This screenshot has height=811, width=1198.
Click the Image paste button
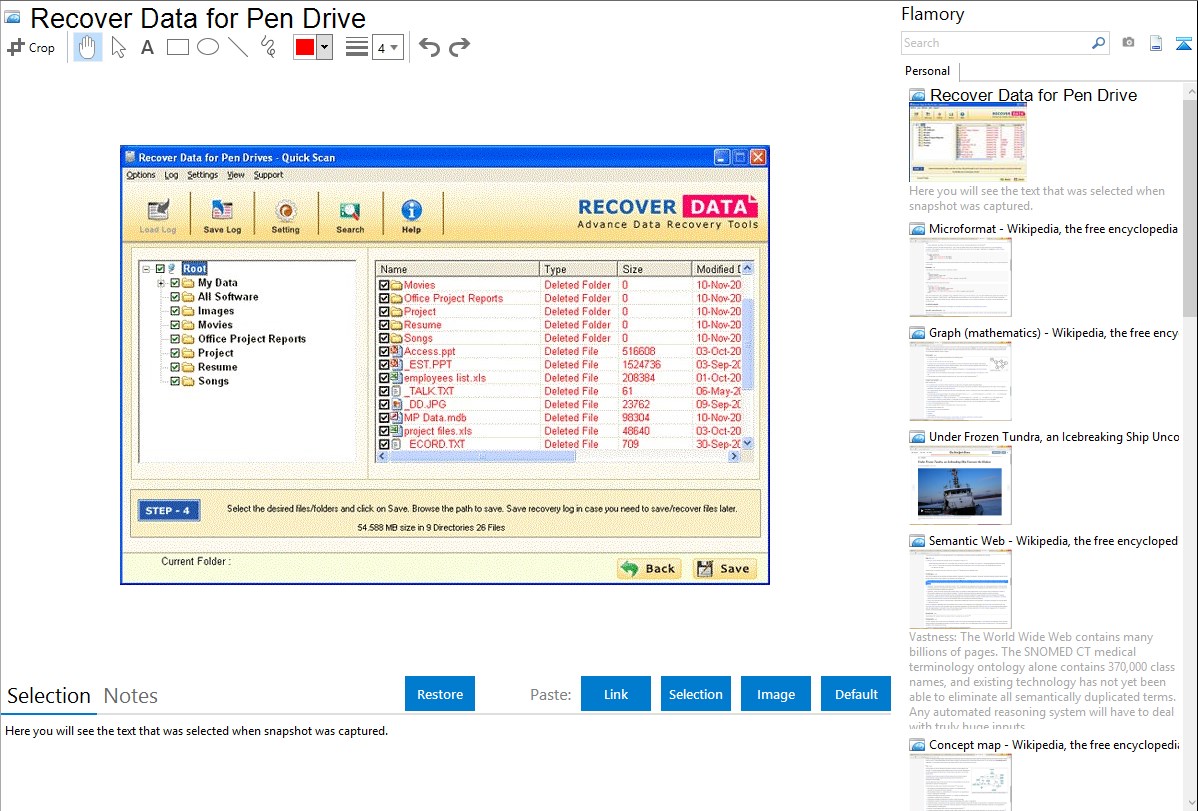(x=775, y=694)
